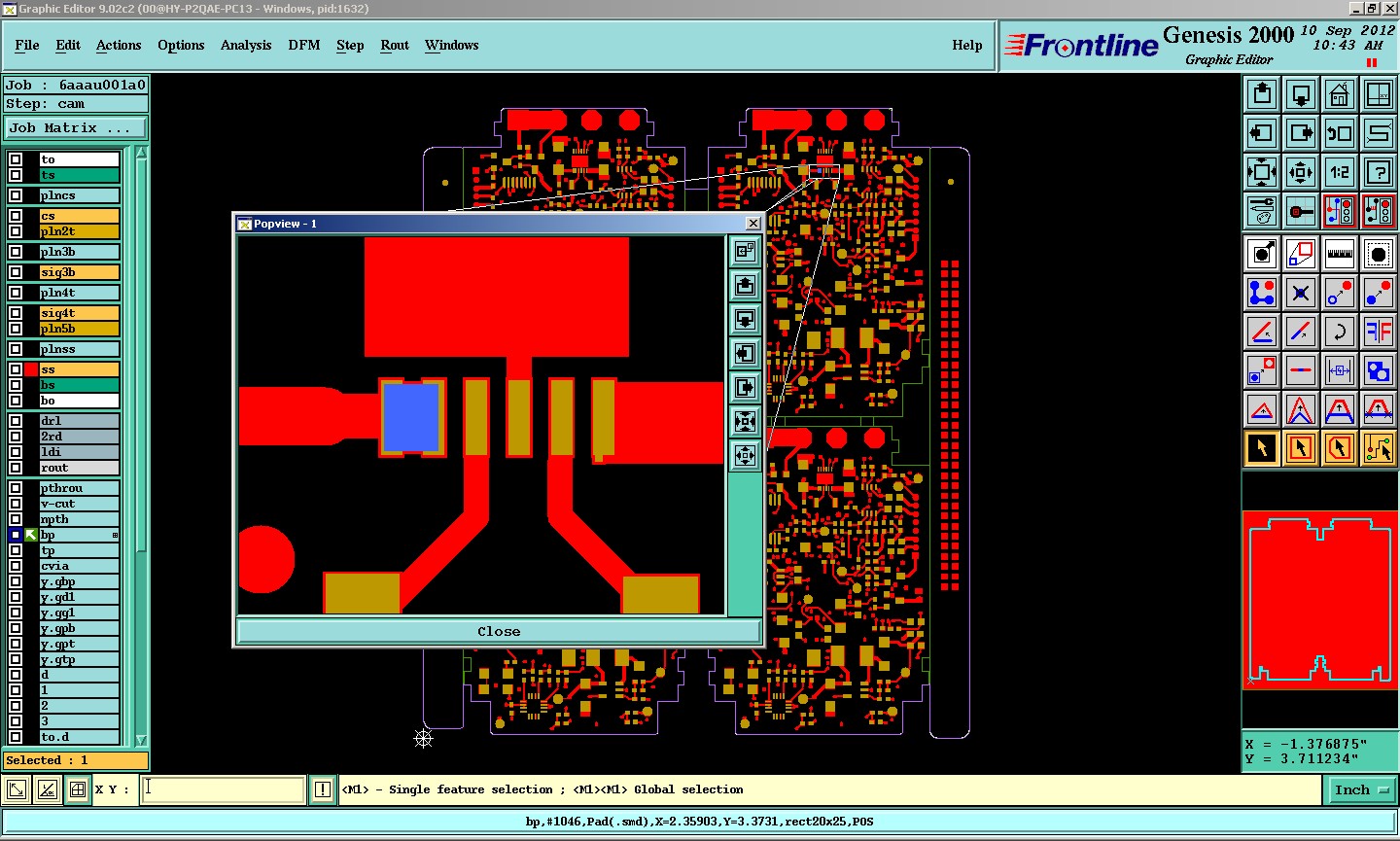Click the octagon pad in dashed box icon

point(1379,254)
